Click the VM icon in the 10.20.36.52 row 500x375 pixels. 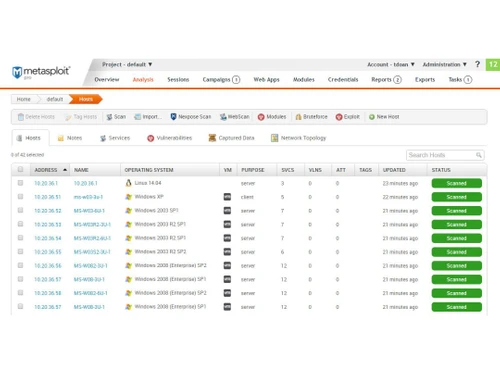click(227, 211)
